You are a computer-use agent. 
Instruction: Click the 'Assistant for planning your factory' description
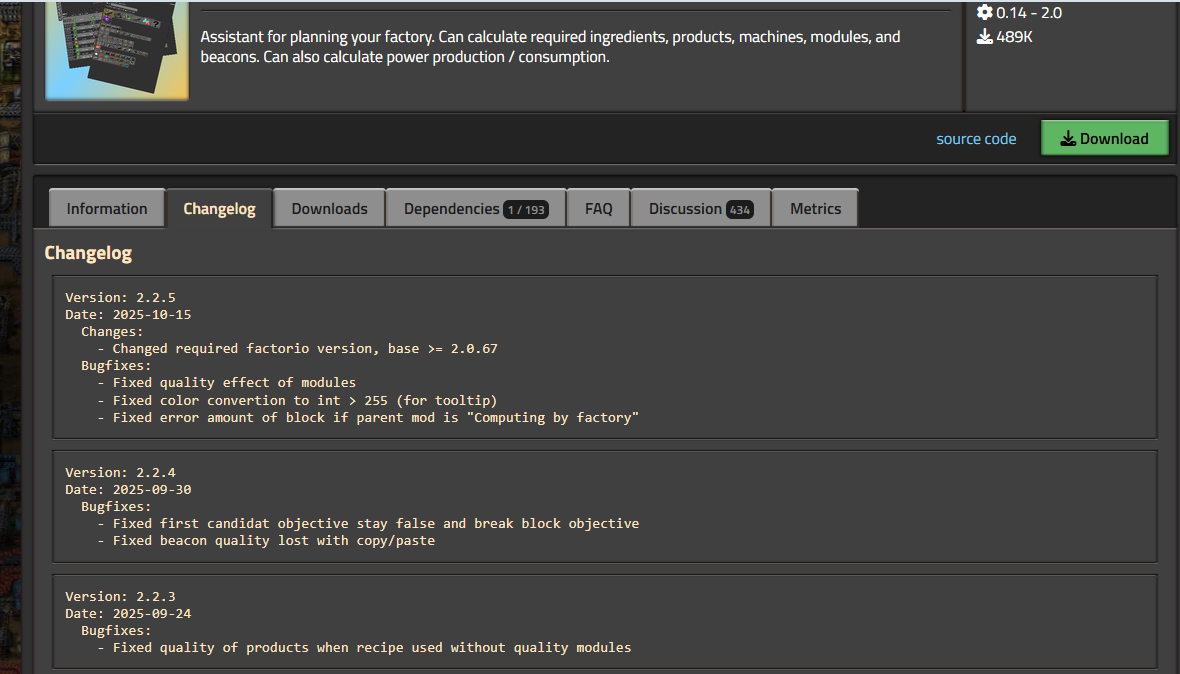(x=550, y=47)
